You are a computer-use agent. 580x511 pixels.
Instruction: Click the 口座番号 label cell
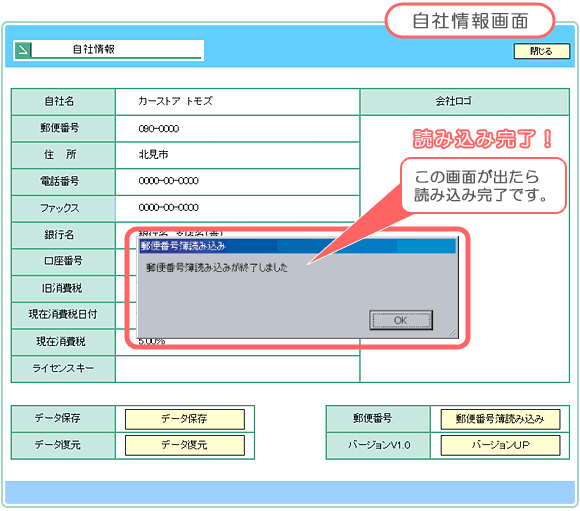pos(63,262)
